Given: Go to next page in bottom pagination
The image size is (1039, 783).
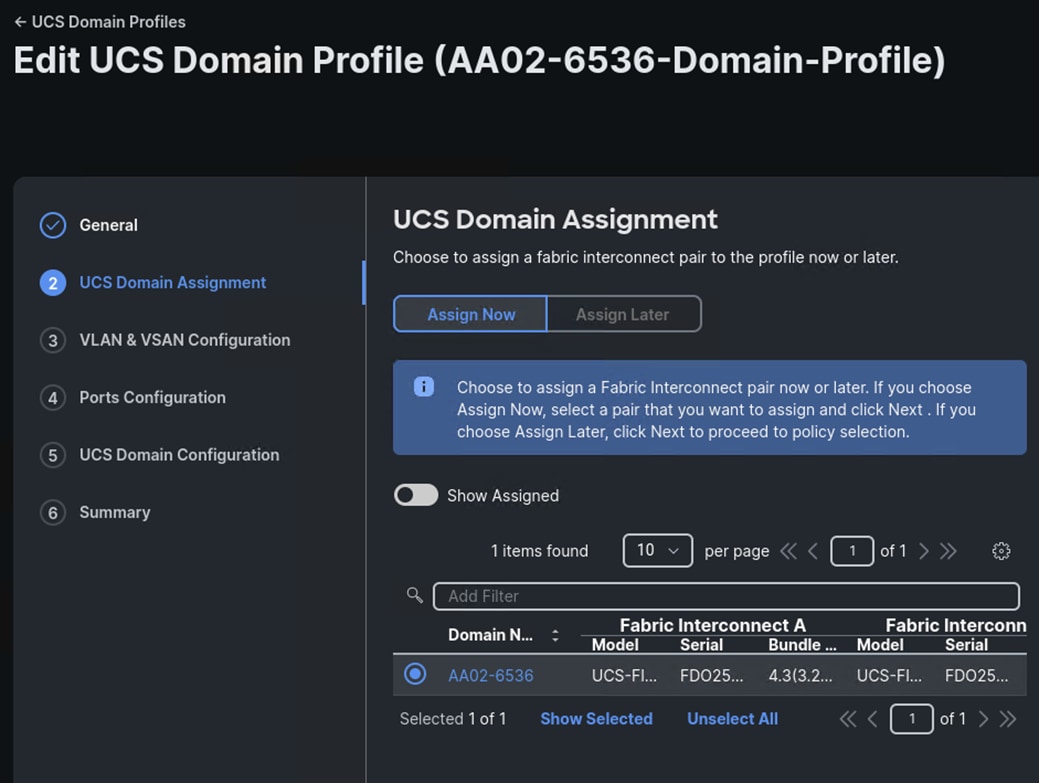Looking at the screenshot, I should point(983,719).
